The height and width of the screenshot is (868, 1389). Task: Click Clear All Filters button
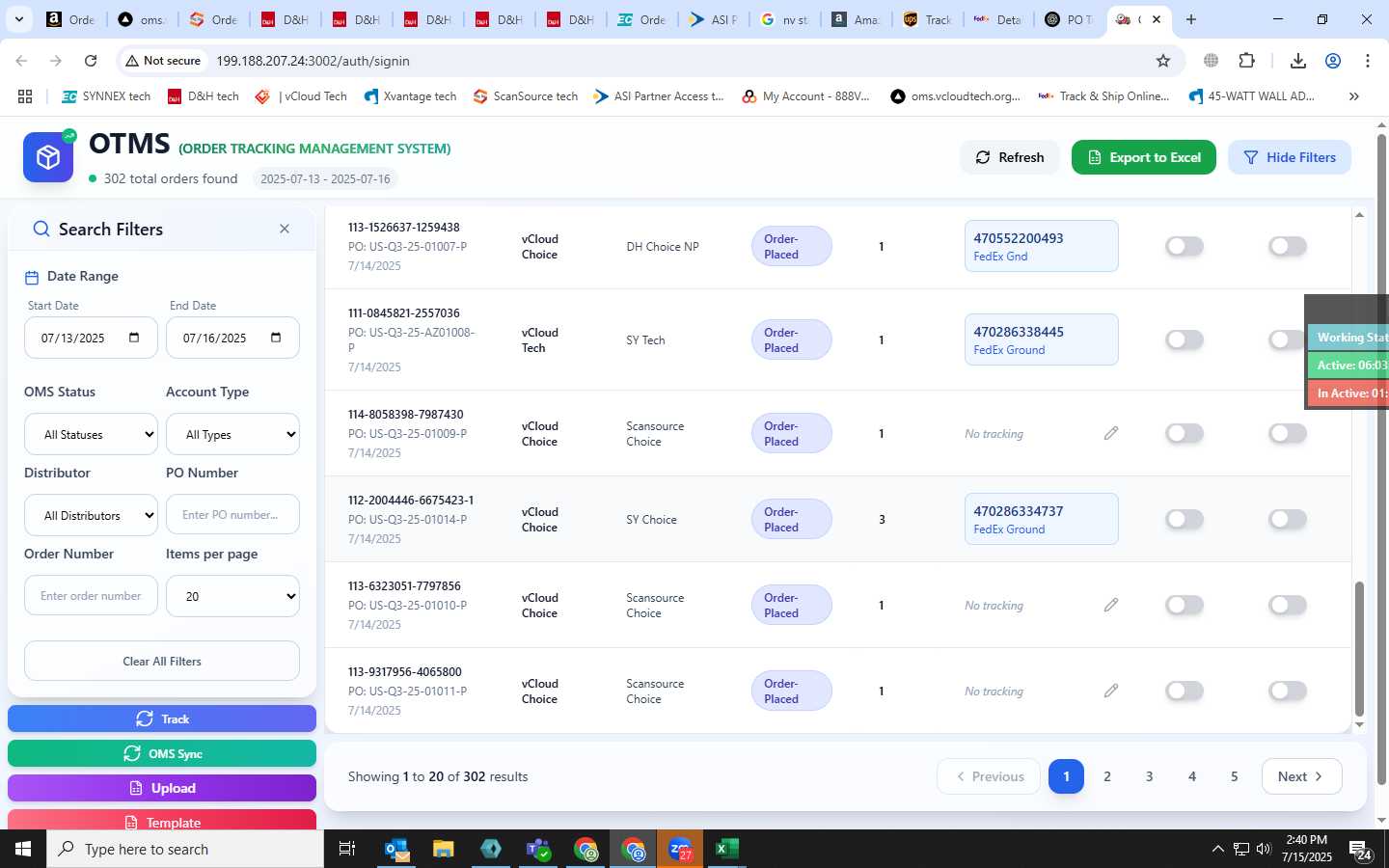click(x=162, y=661)
